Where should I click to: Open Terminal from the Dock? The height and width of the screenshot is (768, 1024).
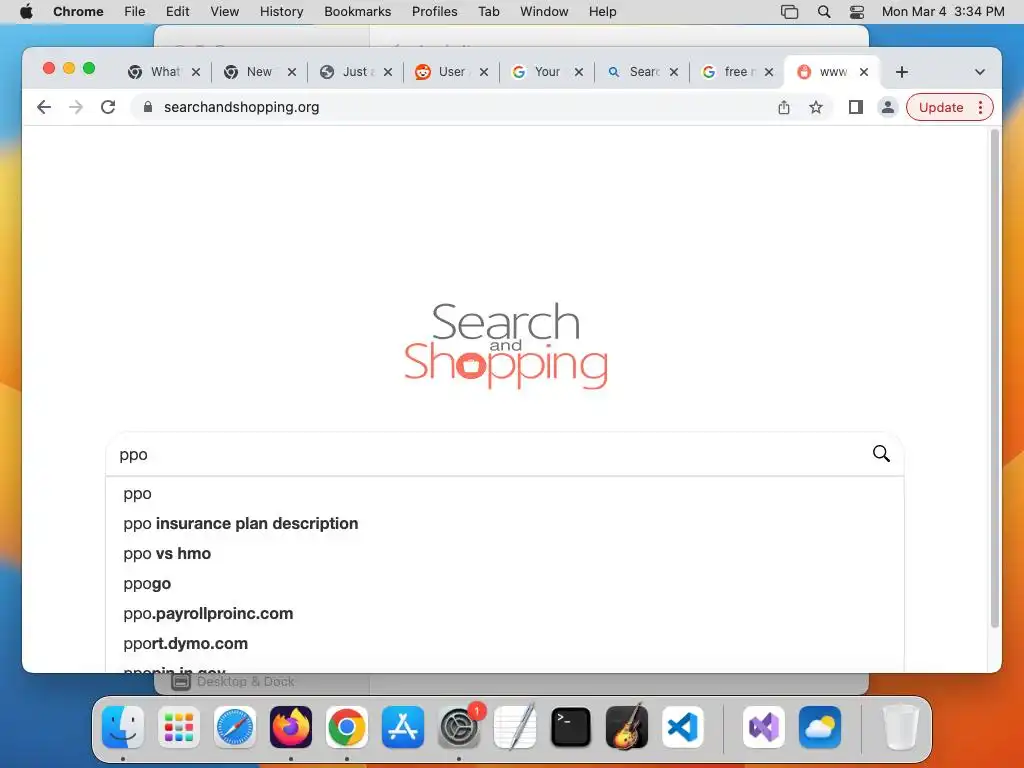(571, 727)
